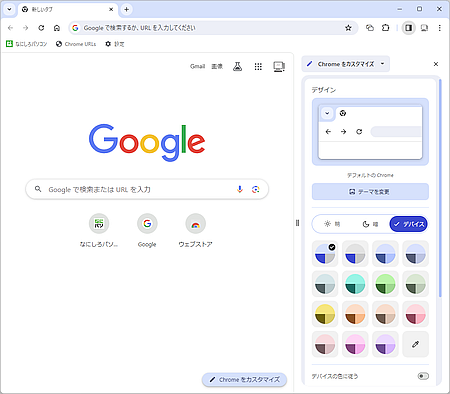
Task: Open Gmail link
Action: [197, 66]
